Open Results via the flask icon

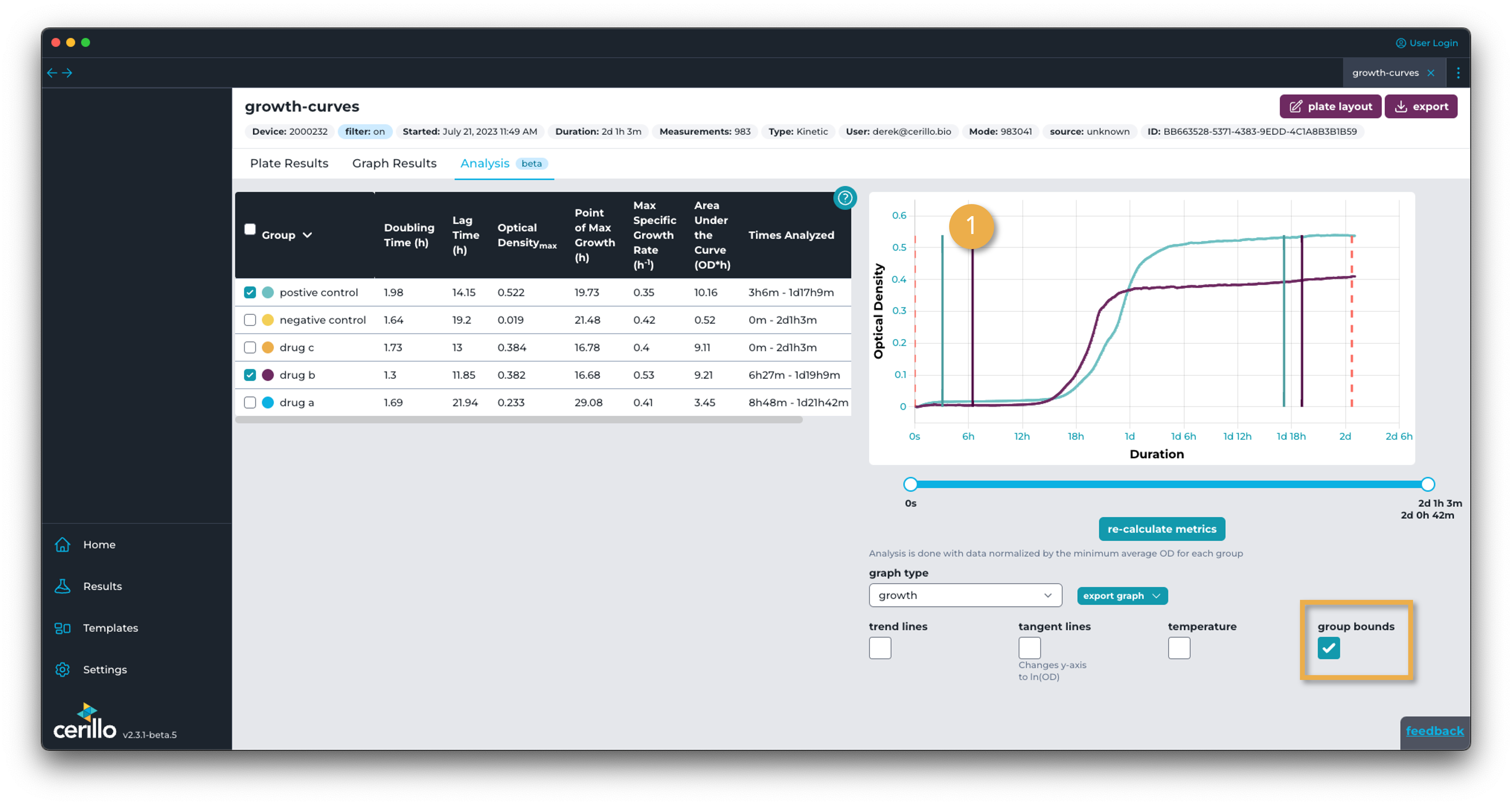(63, 586)
